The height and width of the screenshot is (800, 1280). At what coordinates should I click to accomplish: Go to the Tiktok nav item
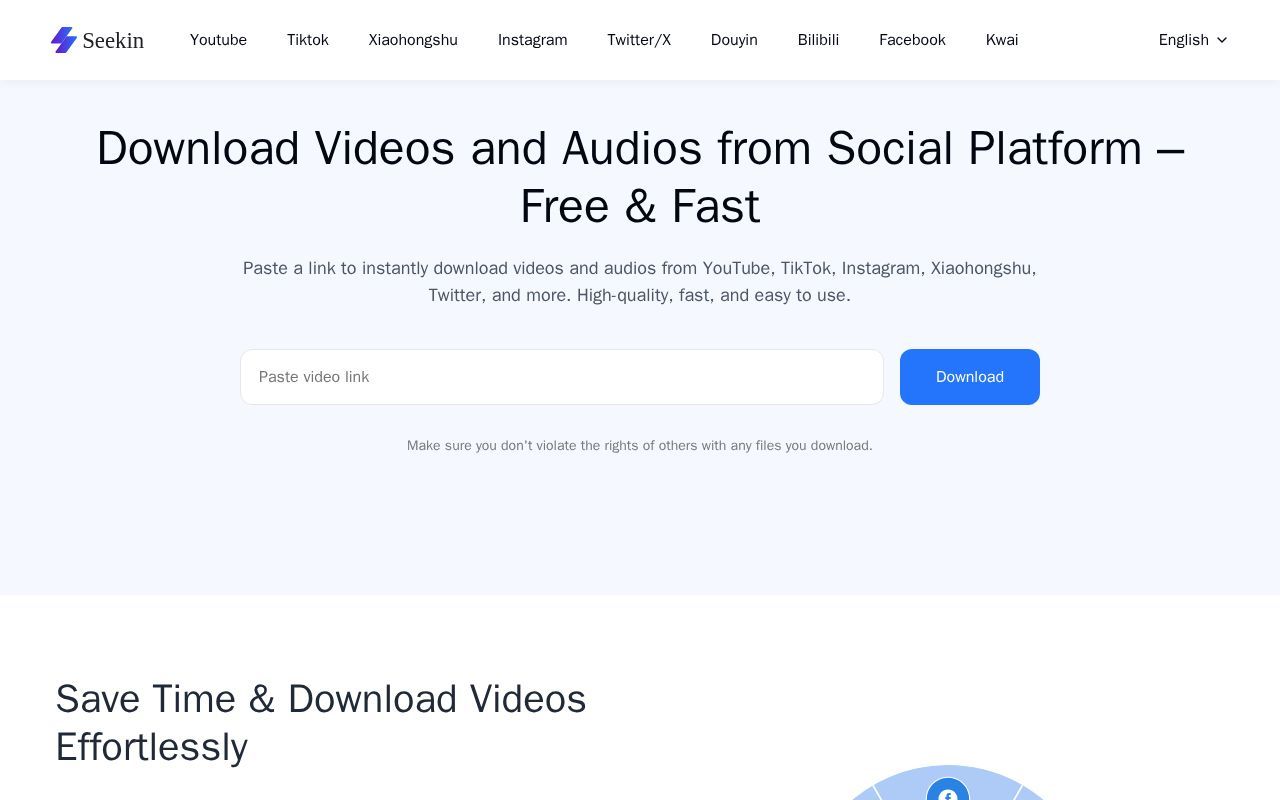tap(308, 40)
